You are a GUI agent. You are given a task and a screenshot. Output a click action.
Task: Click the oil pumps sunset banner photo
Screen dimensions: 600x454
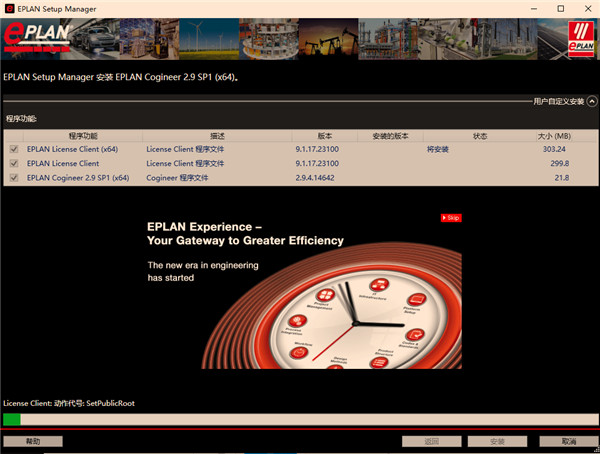coord(328,39)
